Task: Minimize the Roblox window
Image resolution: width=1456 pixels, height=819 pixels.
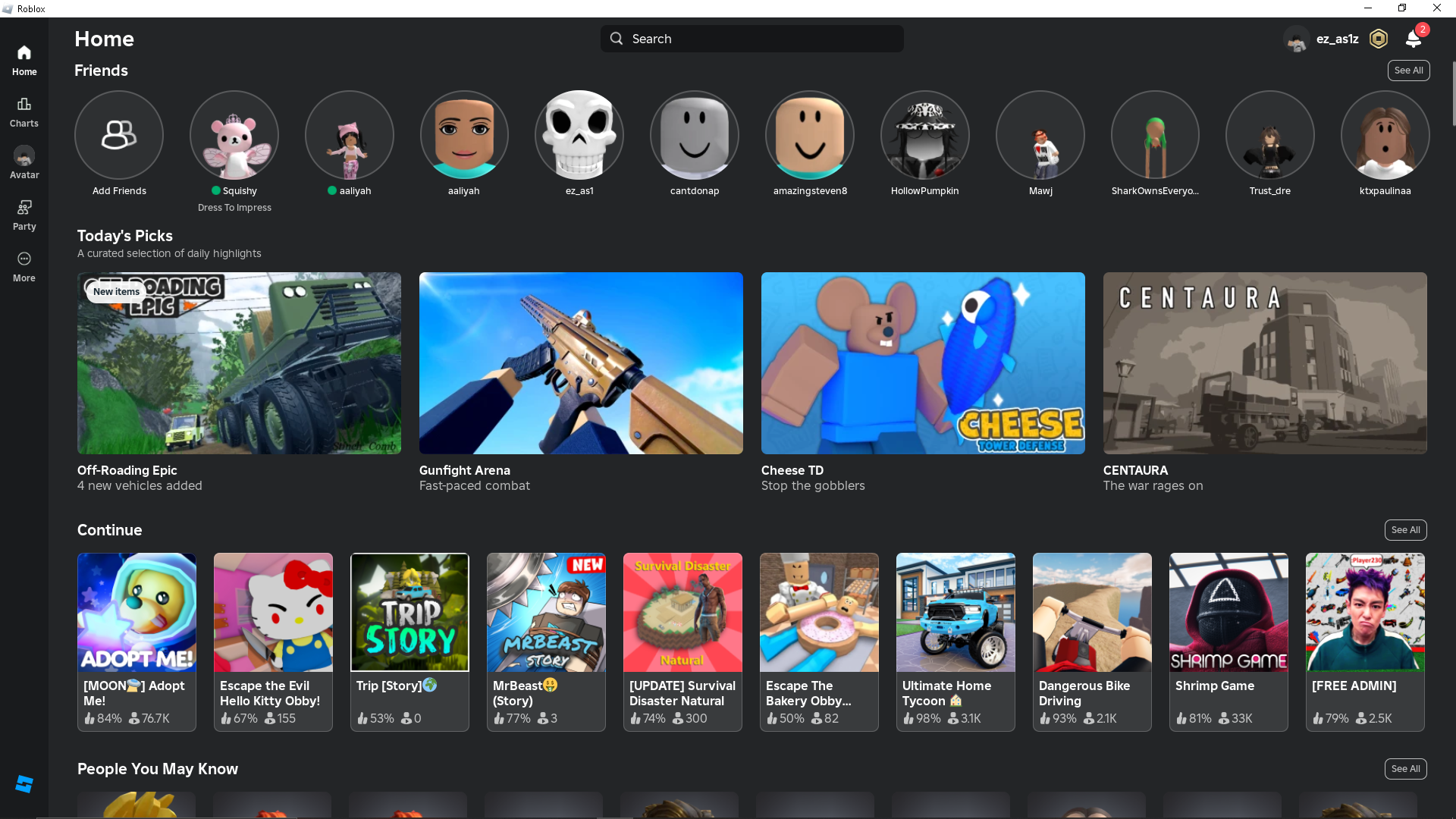Action: (1368, 8)
